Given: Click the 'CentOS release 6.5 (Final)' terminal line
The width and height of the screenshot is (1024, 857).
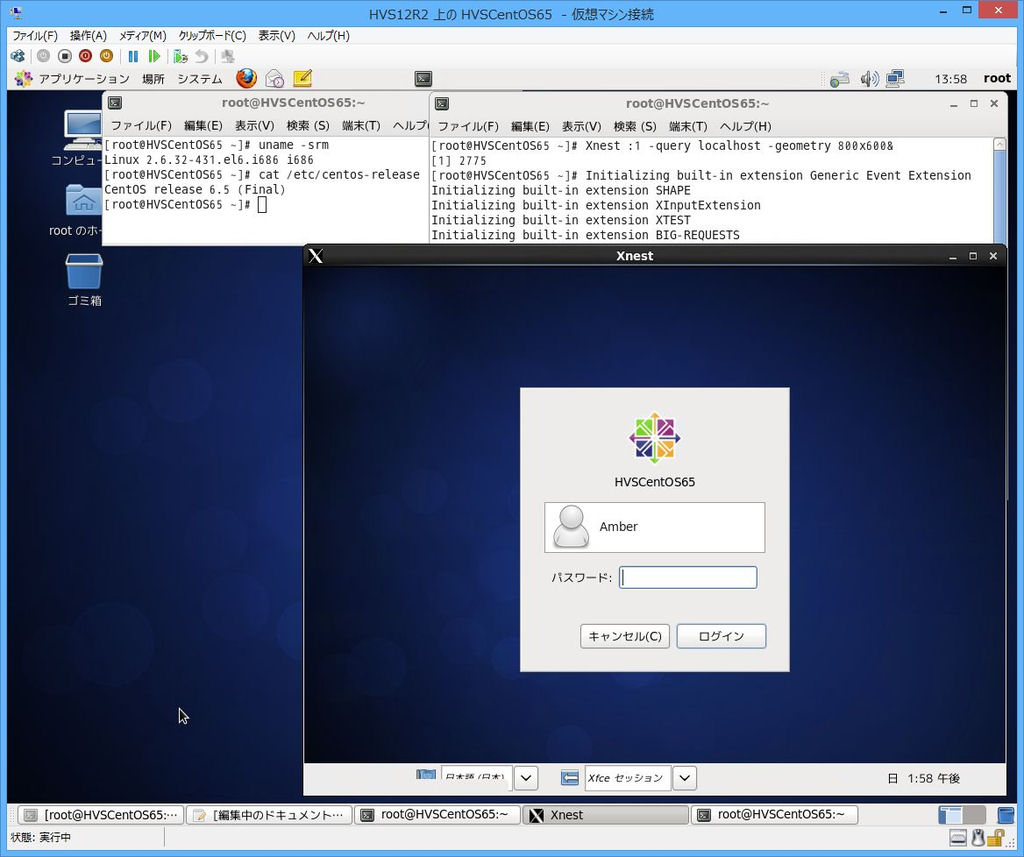Looking at the screenshot, I should (195, 189).
